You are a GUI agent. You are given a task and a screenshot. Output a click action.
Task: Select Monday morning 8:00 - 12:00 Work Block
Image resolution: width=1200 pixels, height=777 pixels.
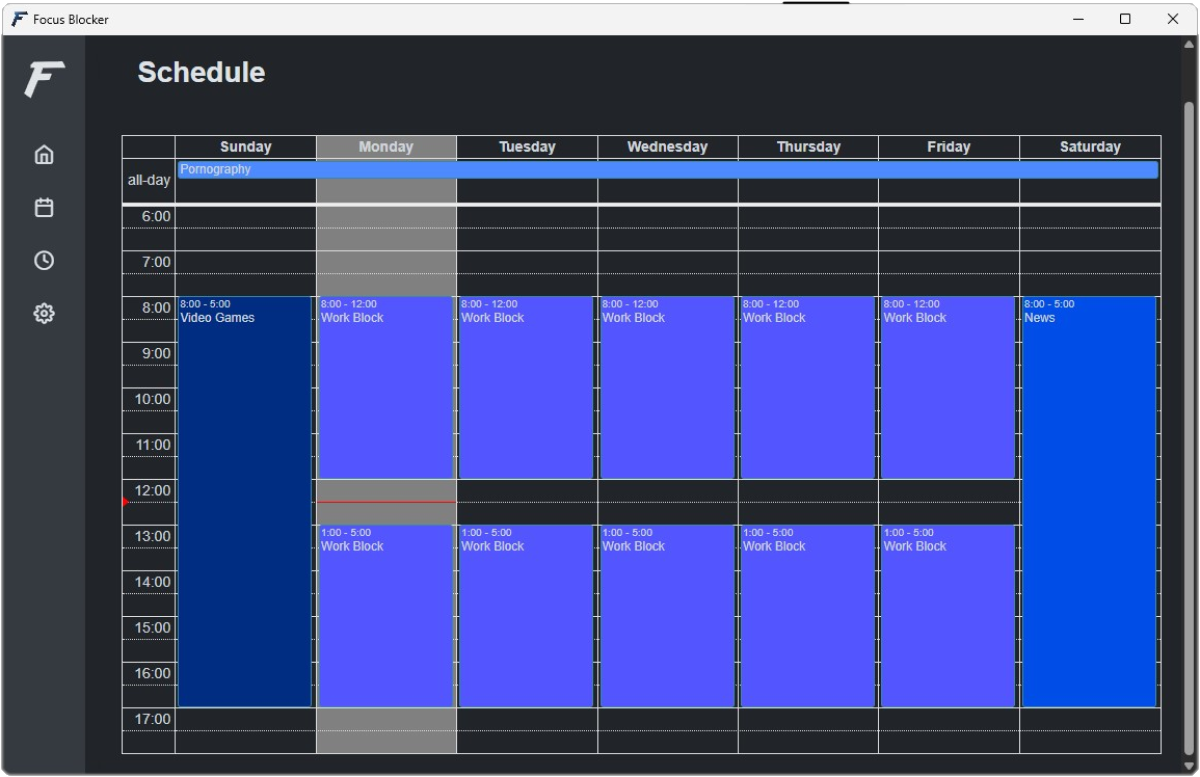pos(386,390)
